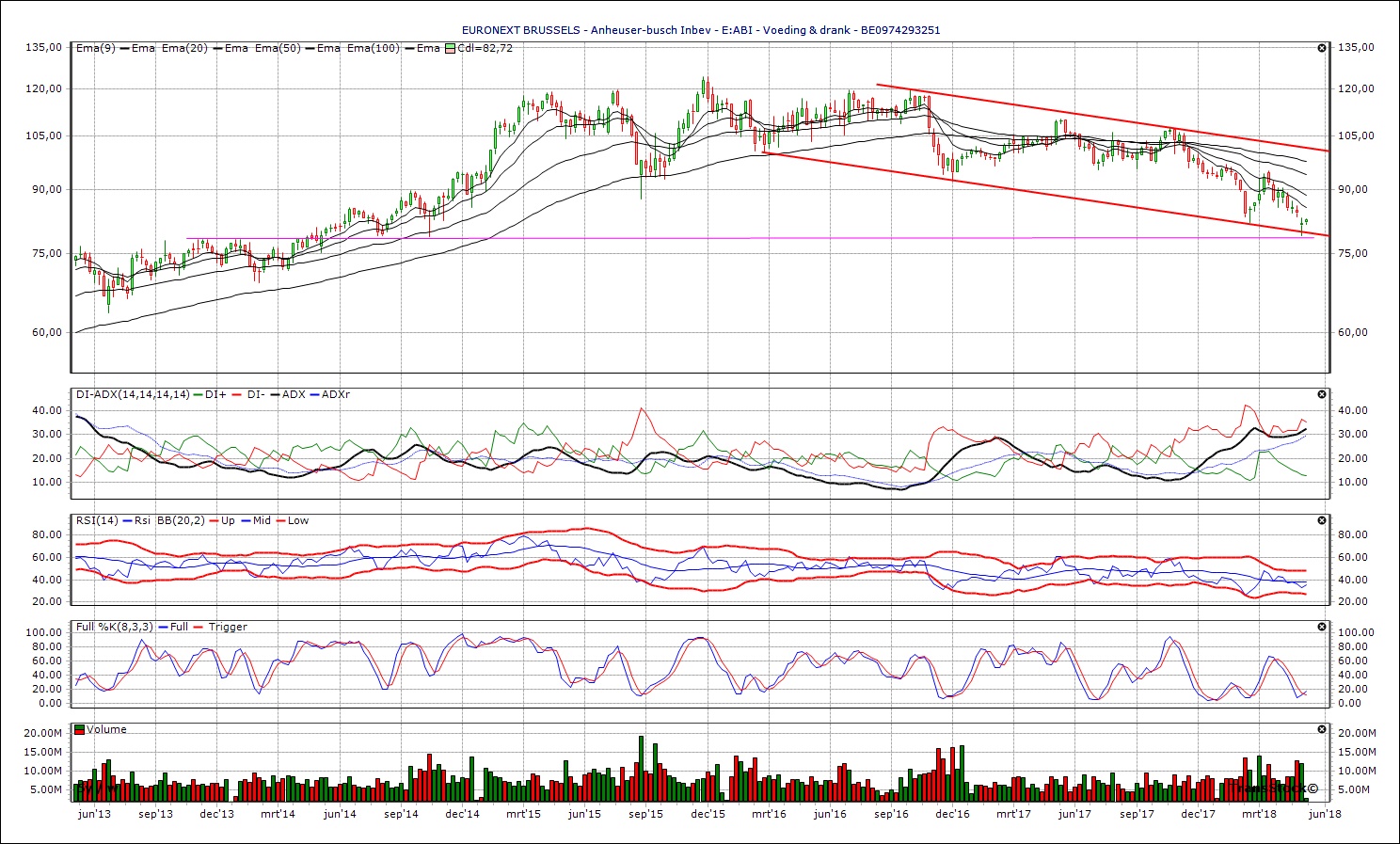
Task: Select the Trigger legend entry
Action: coord(220,627)
